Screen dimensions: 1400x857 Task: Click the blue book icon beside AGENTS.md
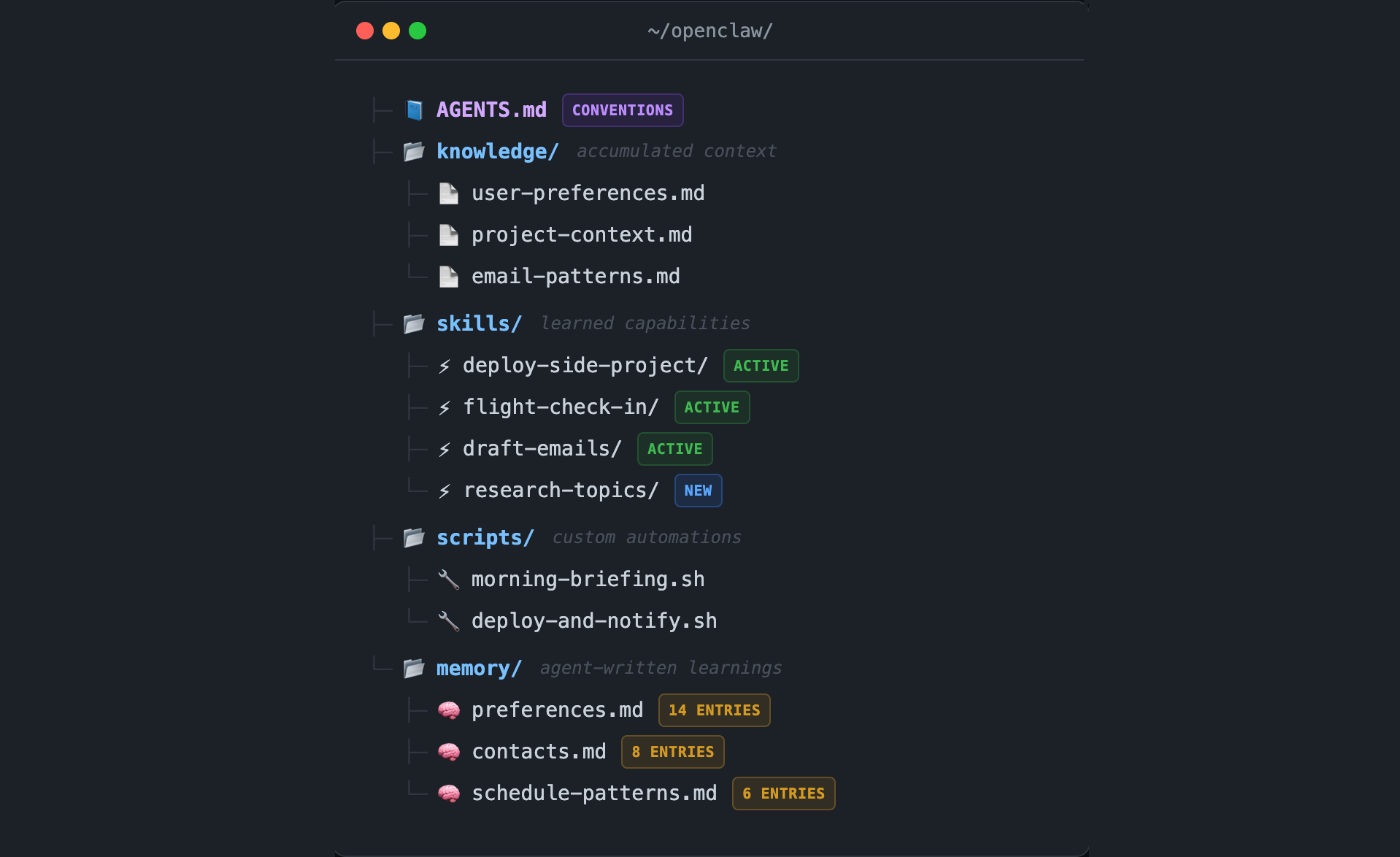(415, 109)
